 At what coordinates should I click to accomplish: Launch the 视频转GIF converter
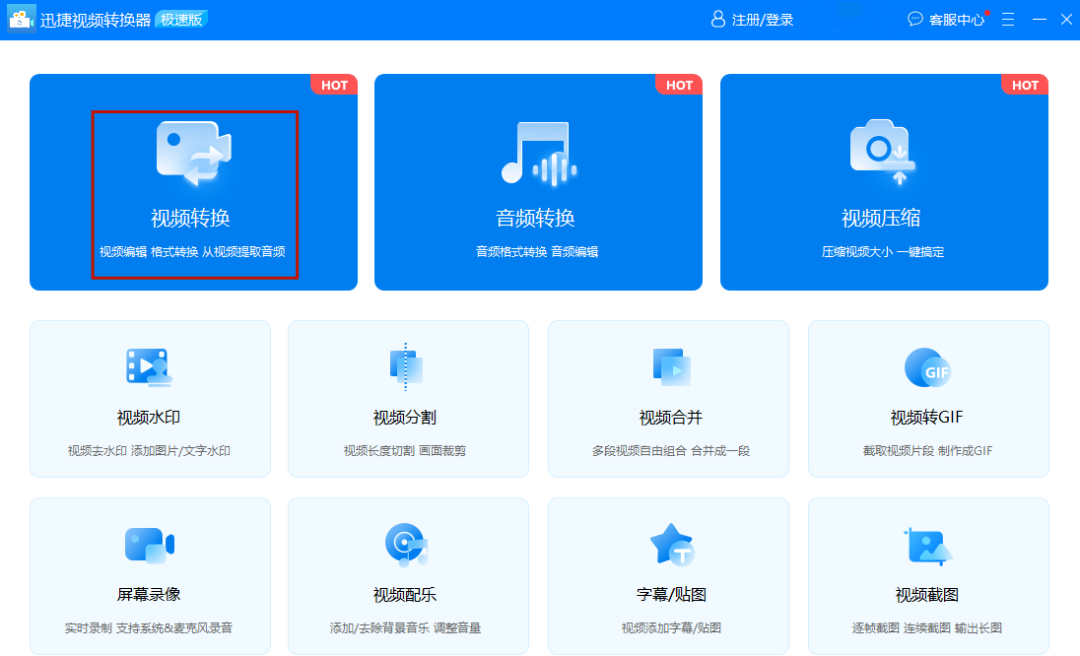pyautogui.click(x=927, y=398)
